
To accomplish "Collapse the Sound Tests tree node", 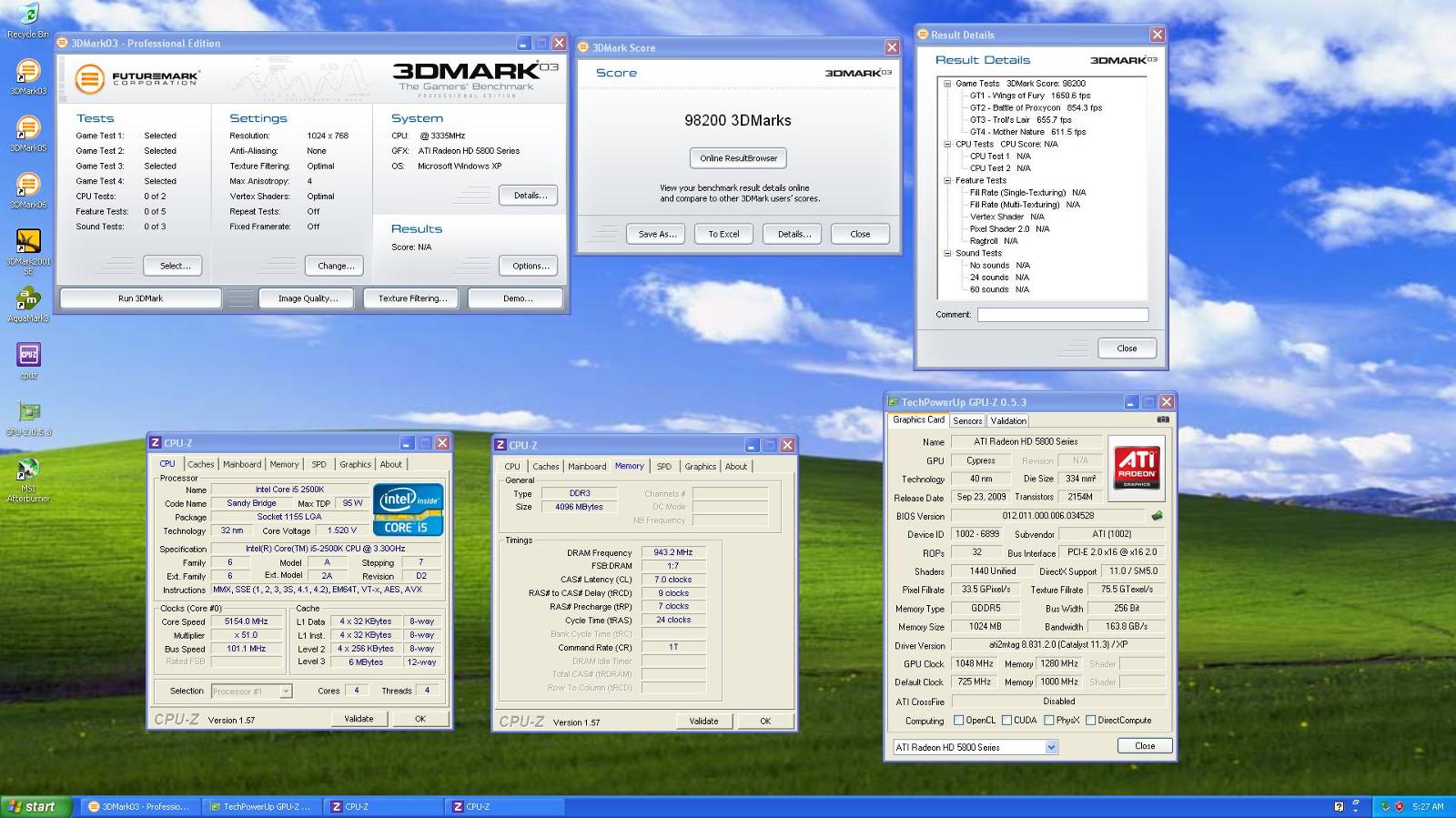I will [947, 253].
